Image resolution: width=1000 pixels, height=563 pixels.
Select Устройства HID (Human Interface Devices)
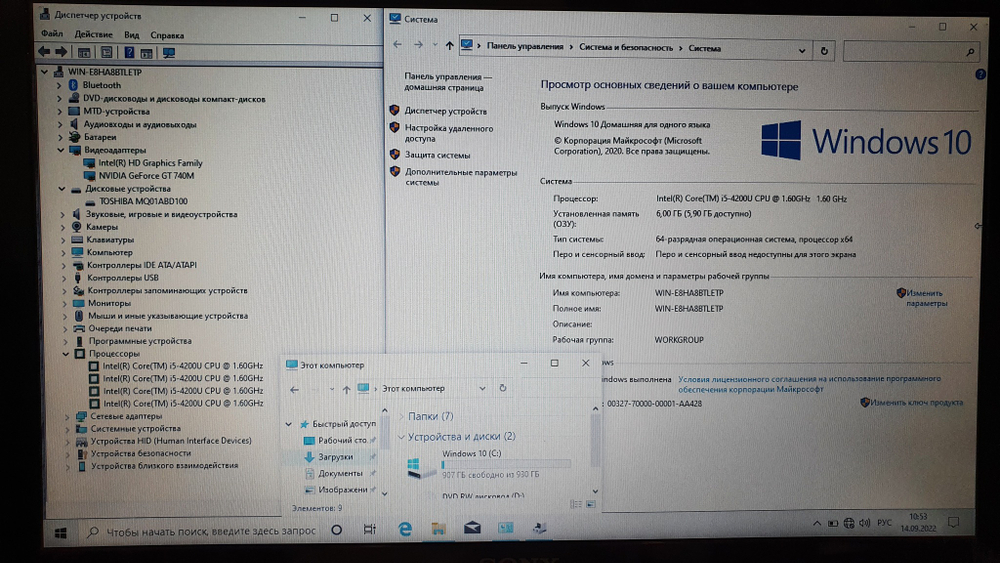pos(171,441)
